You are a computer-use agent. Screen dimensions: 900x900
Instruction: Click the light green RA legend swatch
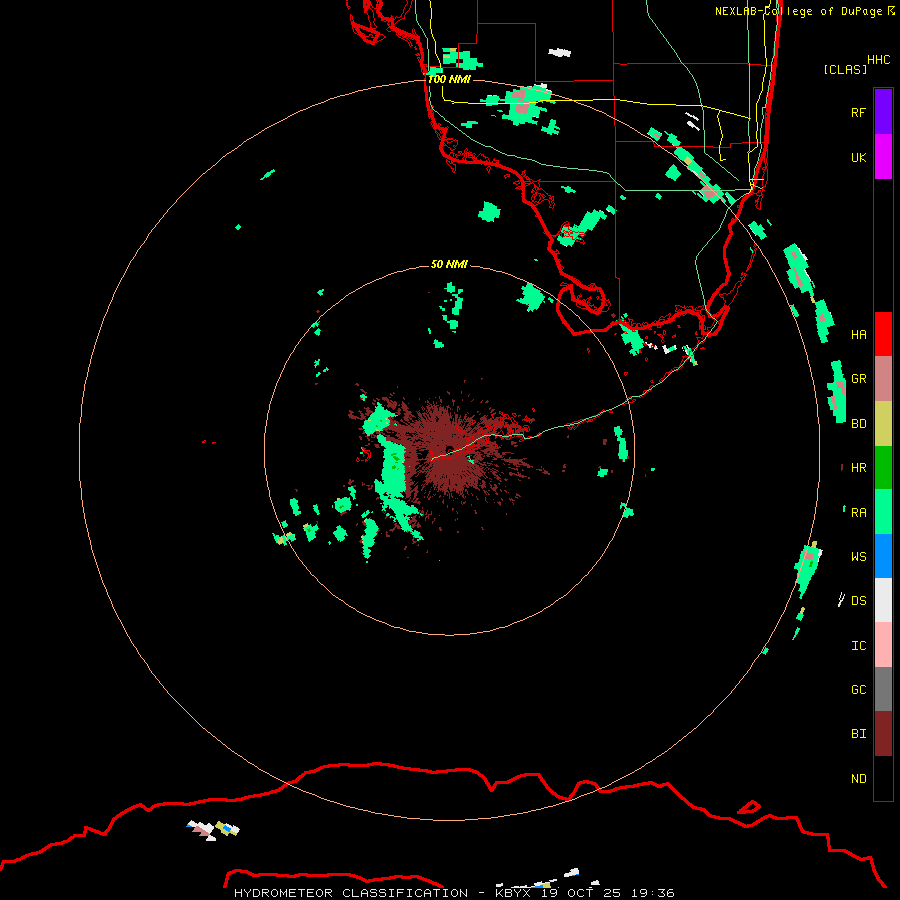click(883, 512)
